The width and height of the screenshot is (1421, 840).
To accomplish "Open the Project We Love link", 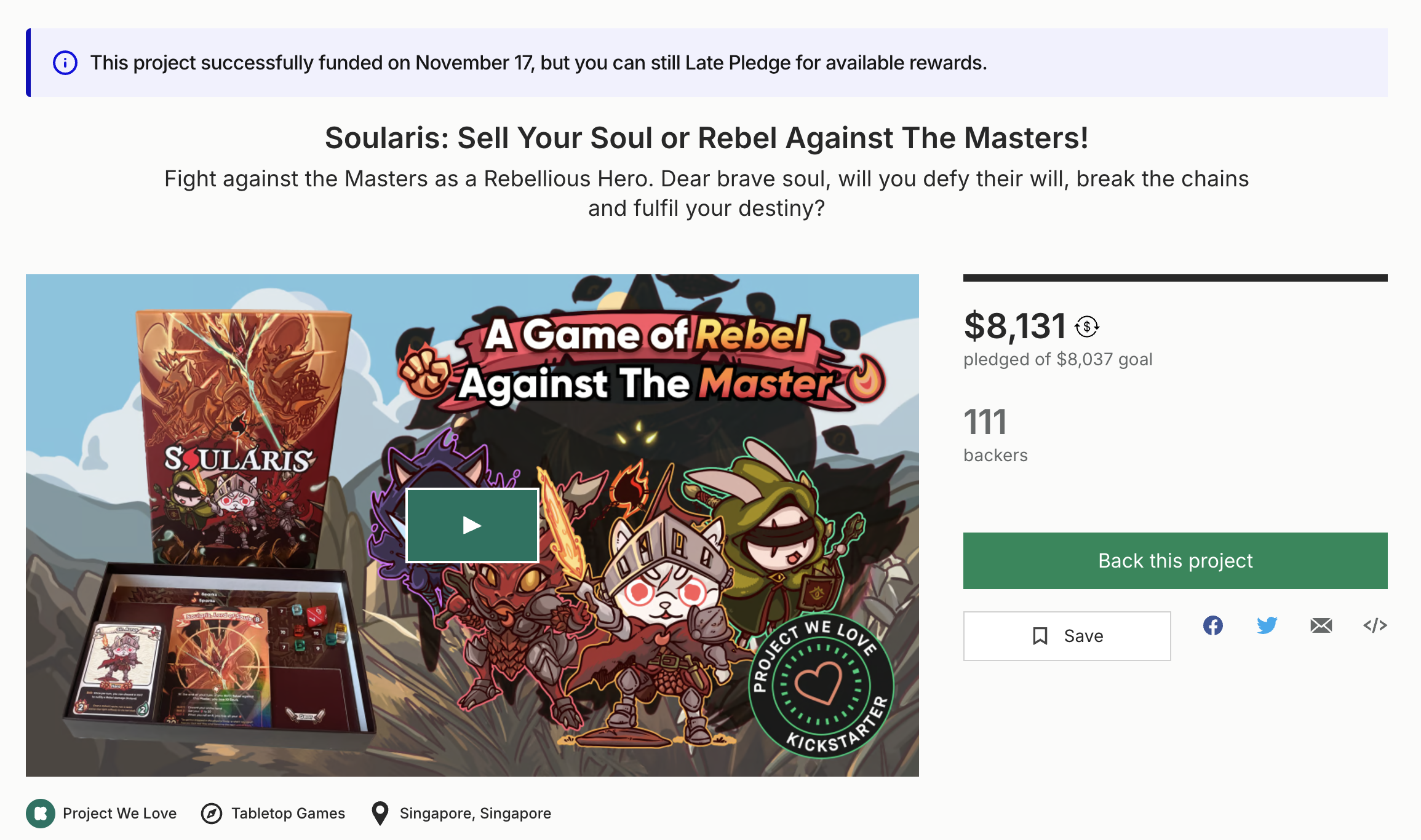I will point(119,814).
